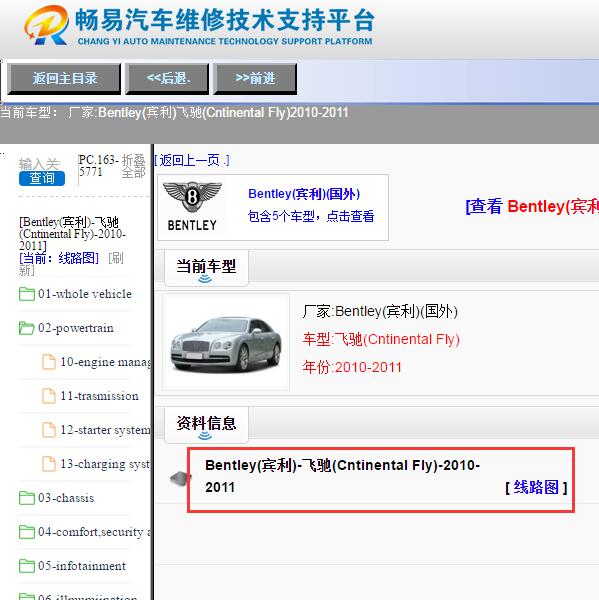The image size is (599, 600).
Task: Expand the 01-whole vehicle tree item
Action: [85, 294]
